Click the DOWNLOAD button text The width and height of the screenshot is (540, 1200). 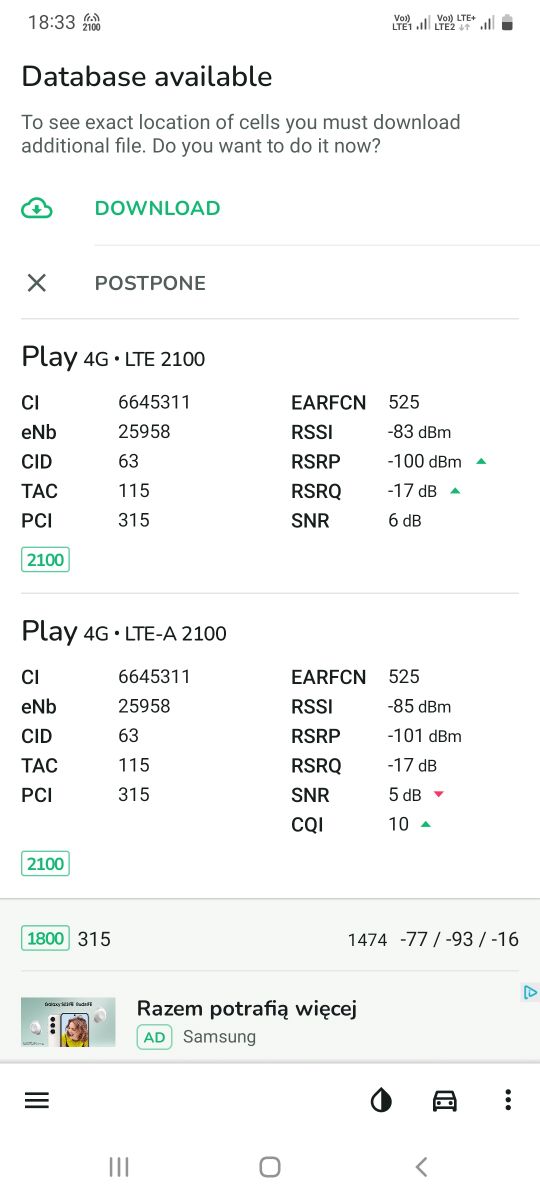pos(157,208)
